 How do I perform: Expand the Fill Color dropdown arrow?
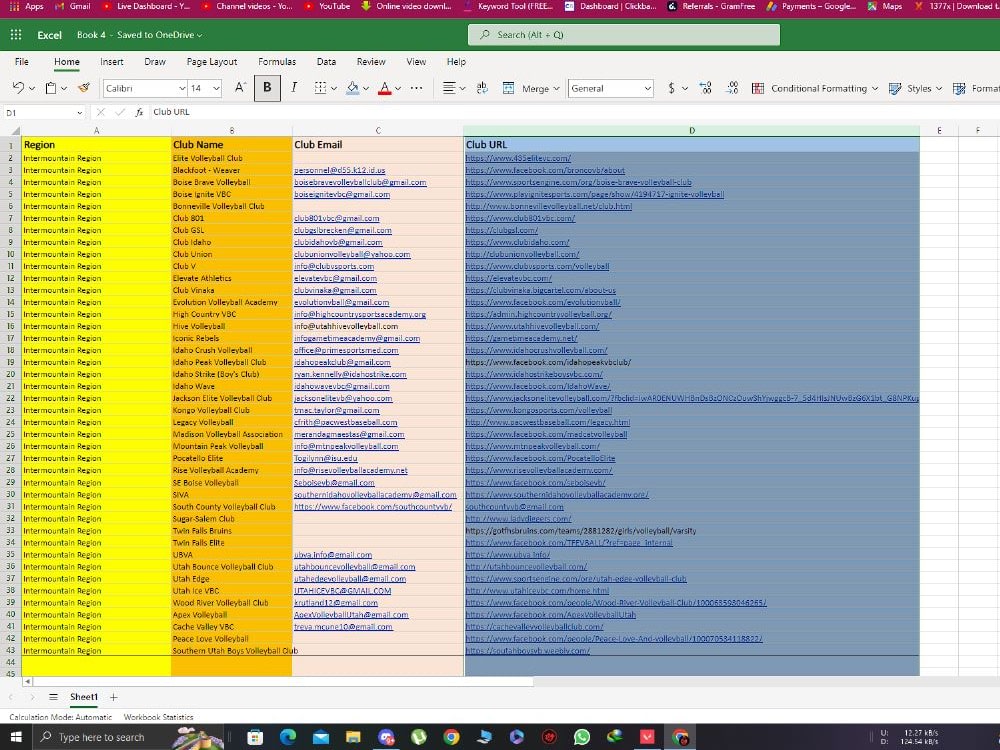pyautogui.click(x=366, y=89)
